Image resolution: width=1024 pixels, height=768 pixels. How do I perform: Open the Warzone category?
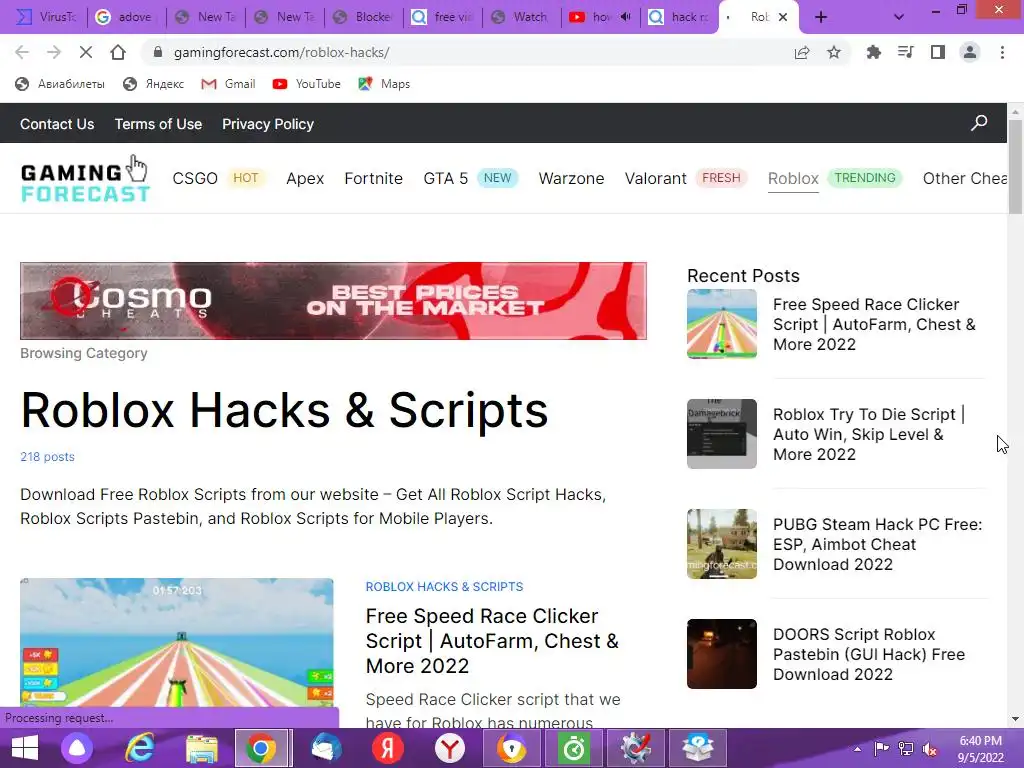(571, 178)
